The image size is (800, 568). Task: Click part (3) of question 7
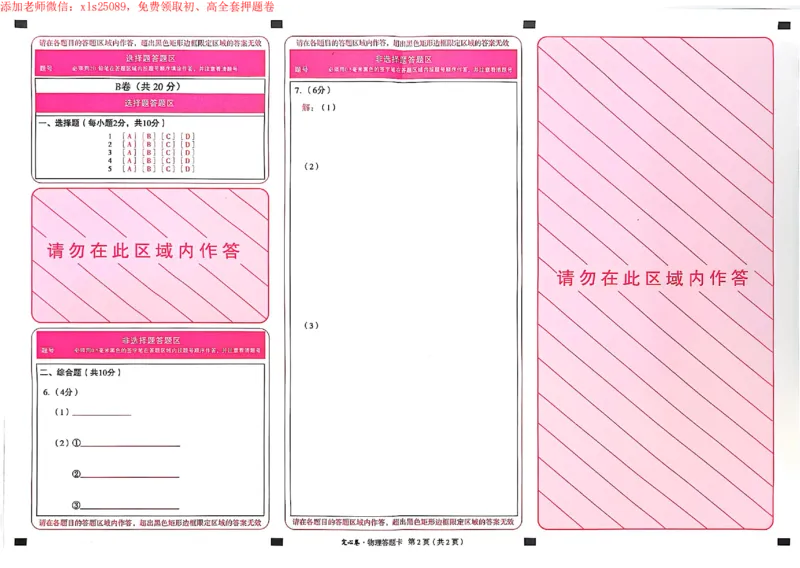point(311,326)
